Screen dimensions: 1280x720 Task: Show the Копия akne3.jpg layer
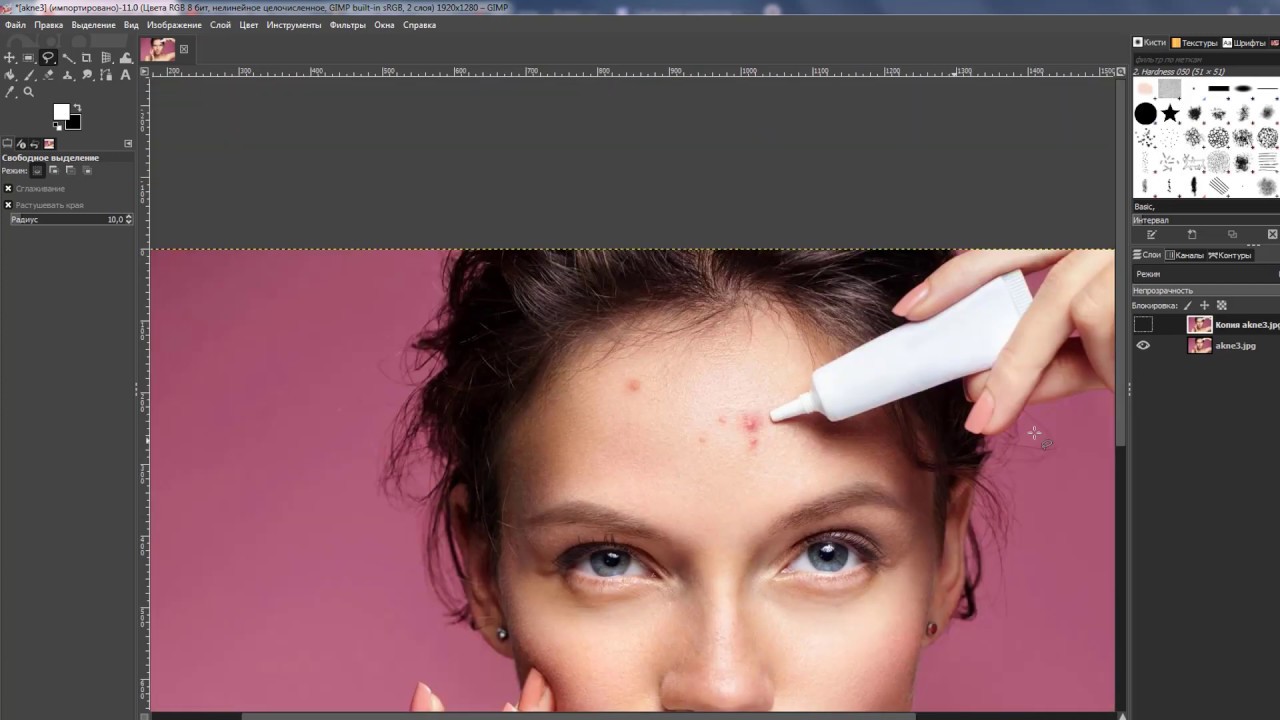(1143, 324)
